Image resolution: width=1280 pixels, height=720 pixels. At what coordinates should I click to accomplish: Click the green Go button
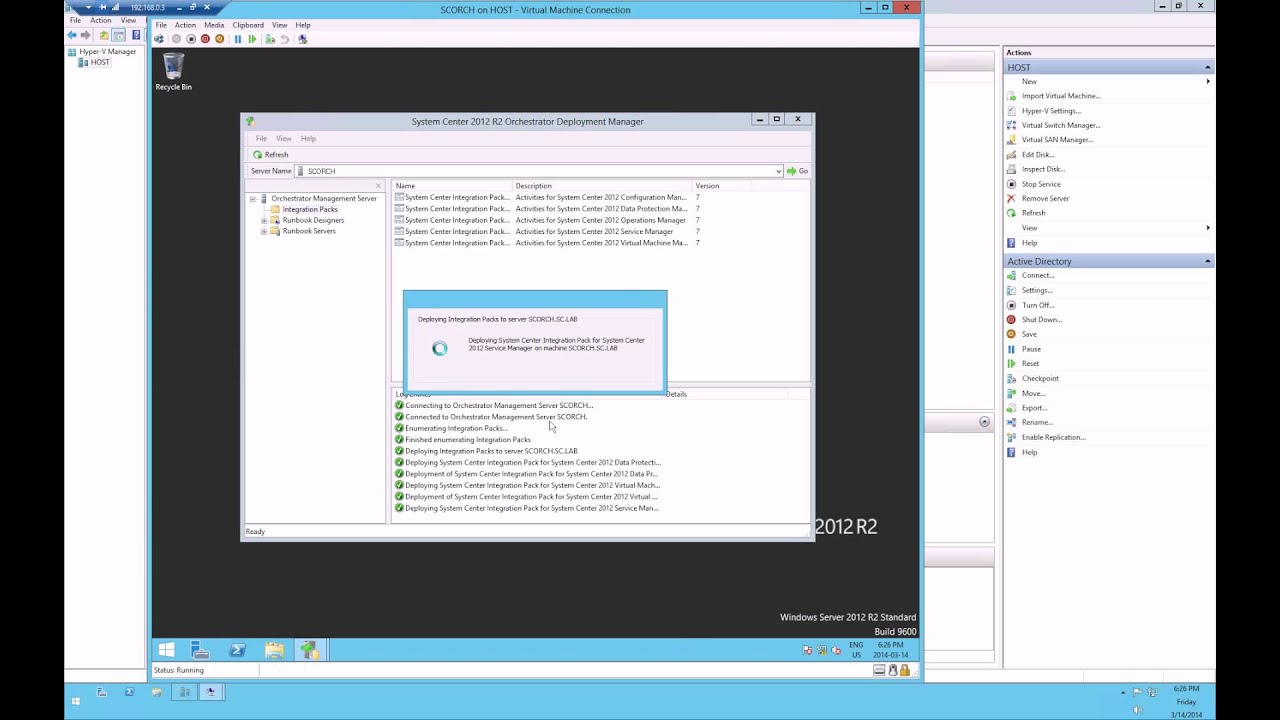(x=797, y=171)
